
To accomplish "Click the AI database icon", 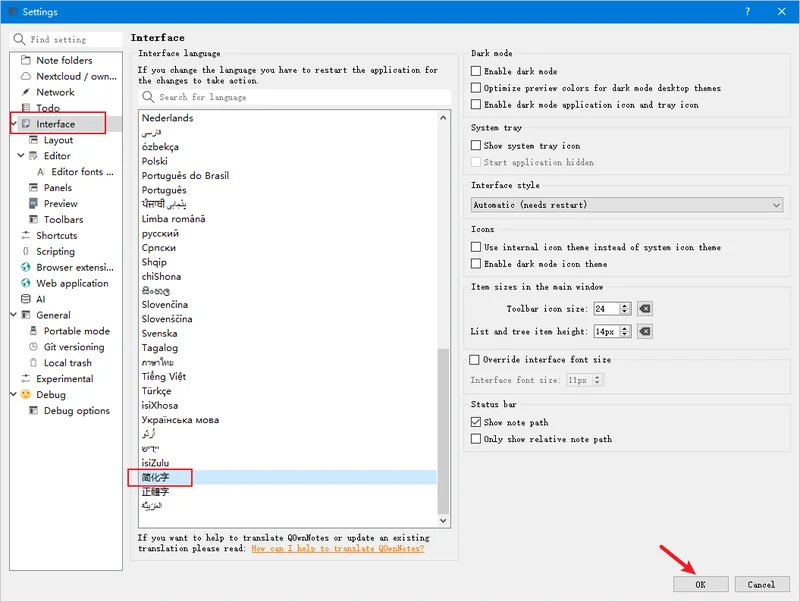I will [26, 299].
